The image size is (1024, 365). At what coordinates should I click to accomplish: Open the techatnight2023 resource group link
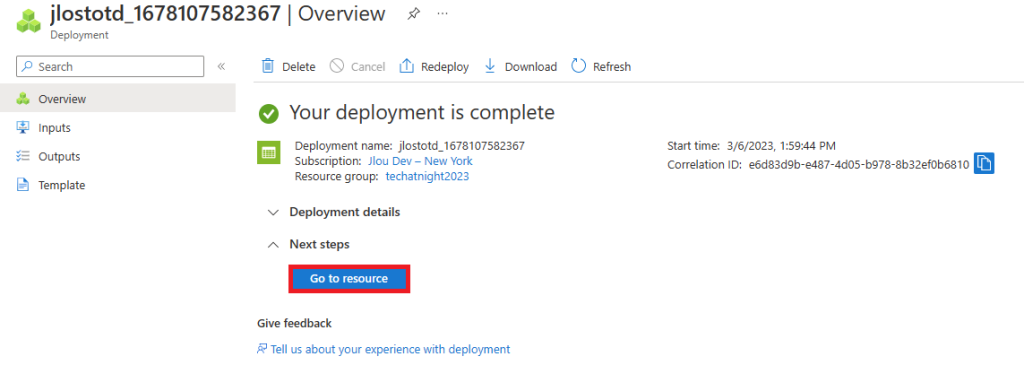pos(427,176)
